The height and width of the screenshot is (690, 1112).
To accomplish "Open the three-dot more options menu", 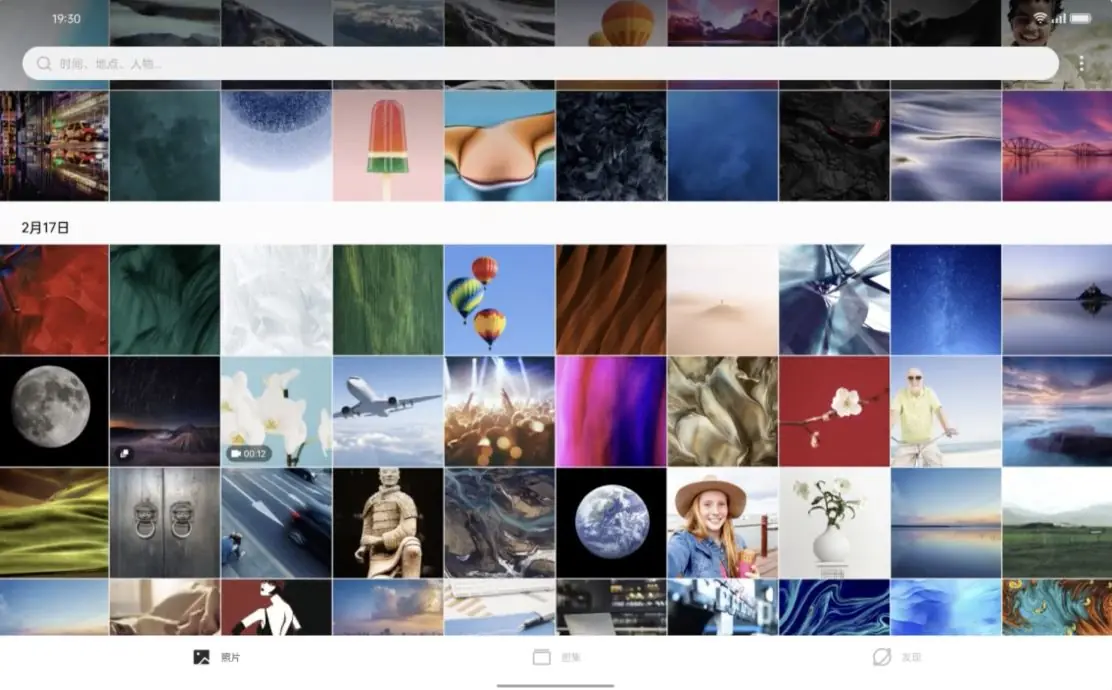I will (x=1081, y=64).
